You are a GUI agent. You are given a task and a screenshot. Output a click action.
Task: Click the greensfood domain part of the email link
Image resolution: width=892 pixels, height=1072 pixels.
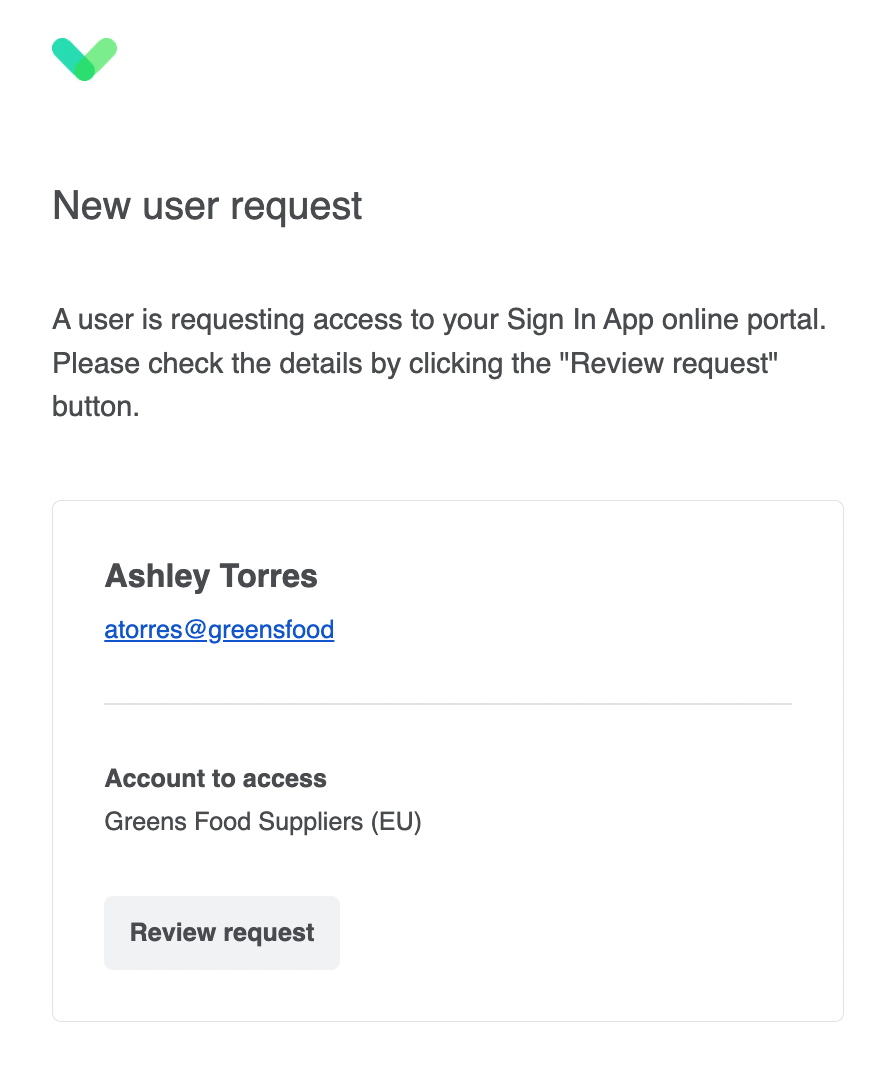pos(271,630)
